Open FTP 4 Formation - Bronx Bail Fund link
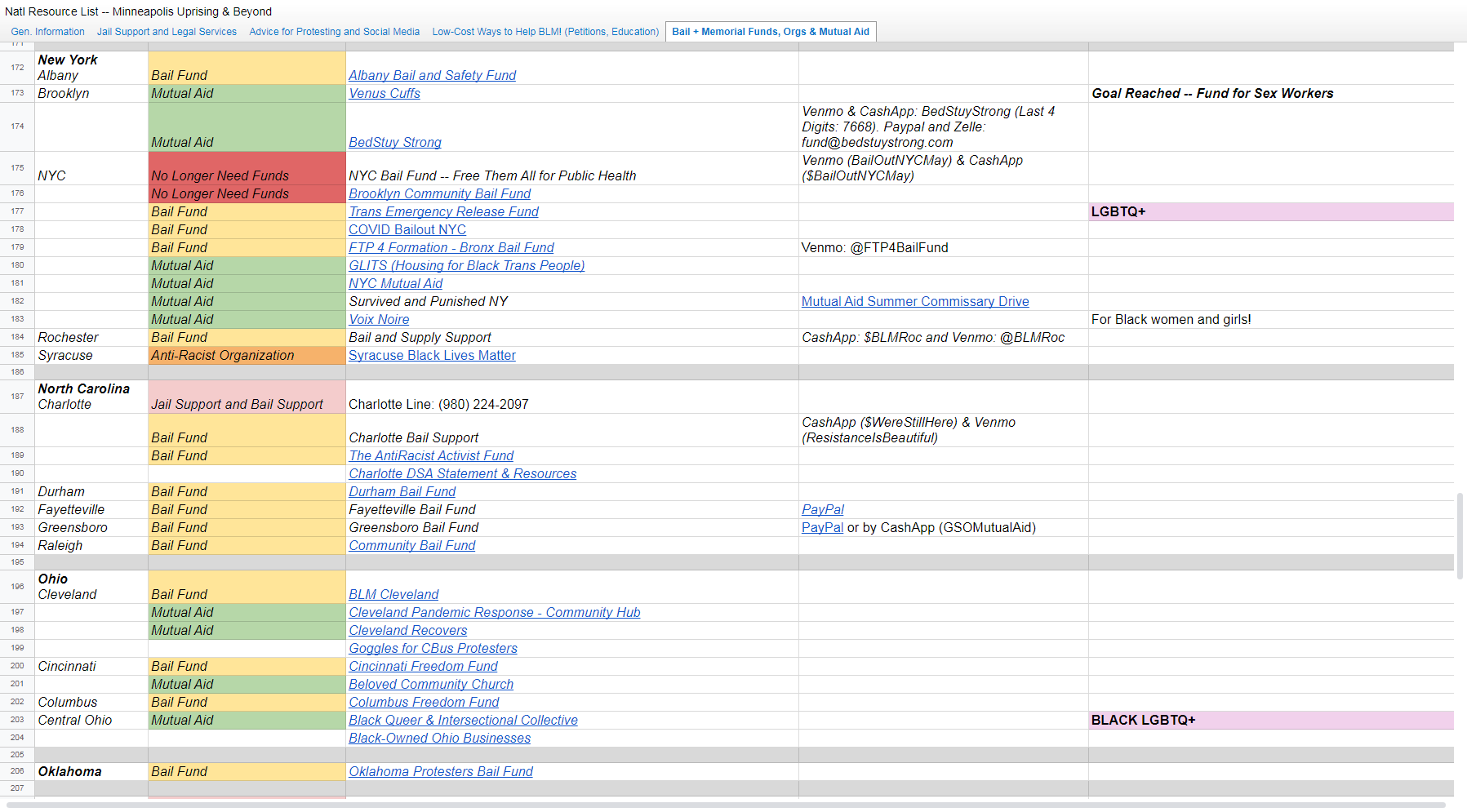The height and width of the screenshot is (812, 1467). [x=451, y=248]
